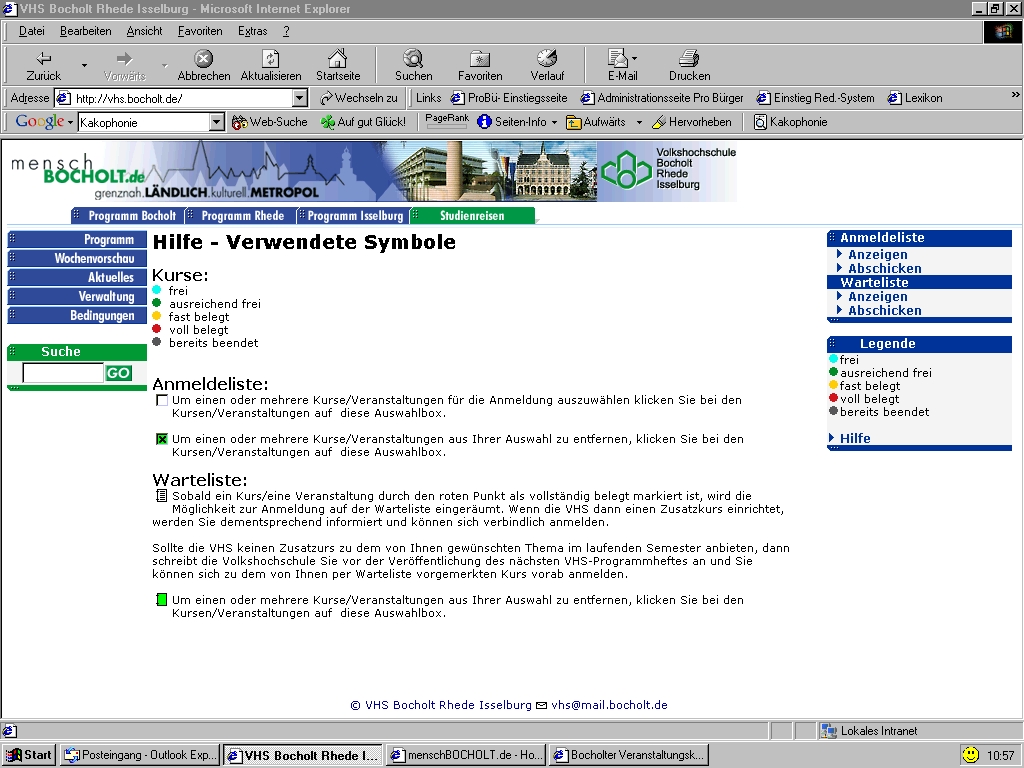Open the E-Mail button dropdown arrow
This screenshot has height=768, width=1024.
coord(634,59)
